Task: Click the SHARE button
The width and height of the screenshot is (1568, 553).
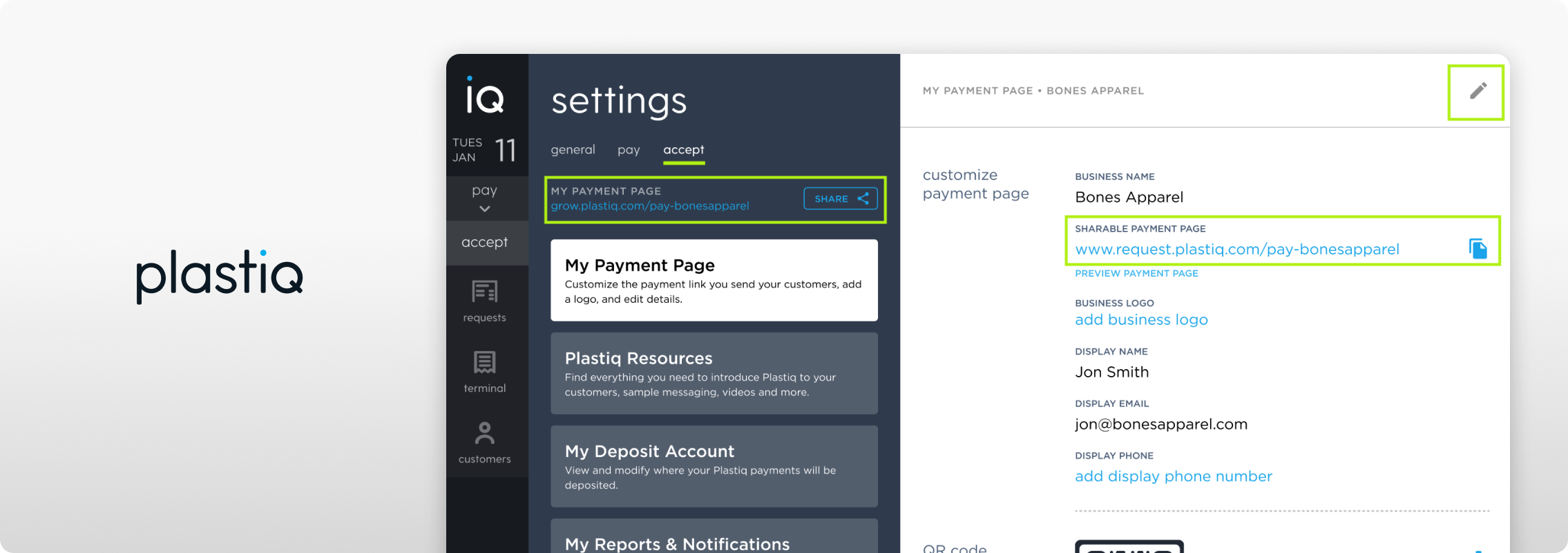Action: 841,198
